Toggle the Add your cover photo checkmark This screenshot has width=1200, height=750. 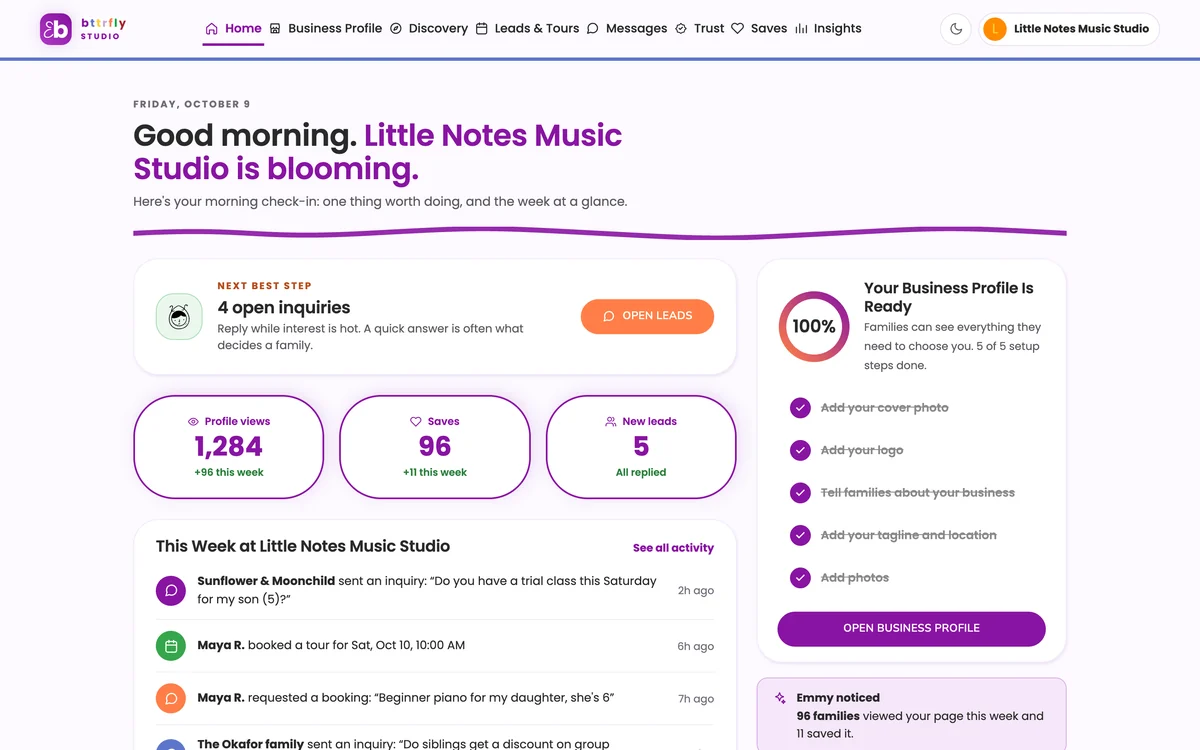pos(800,408)
